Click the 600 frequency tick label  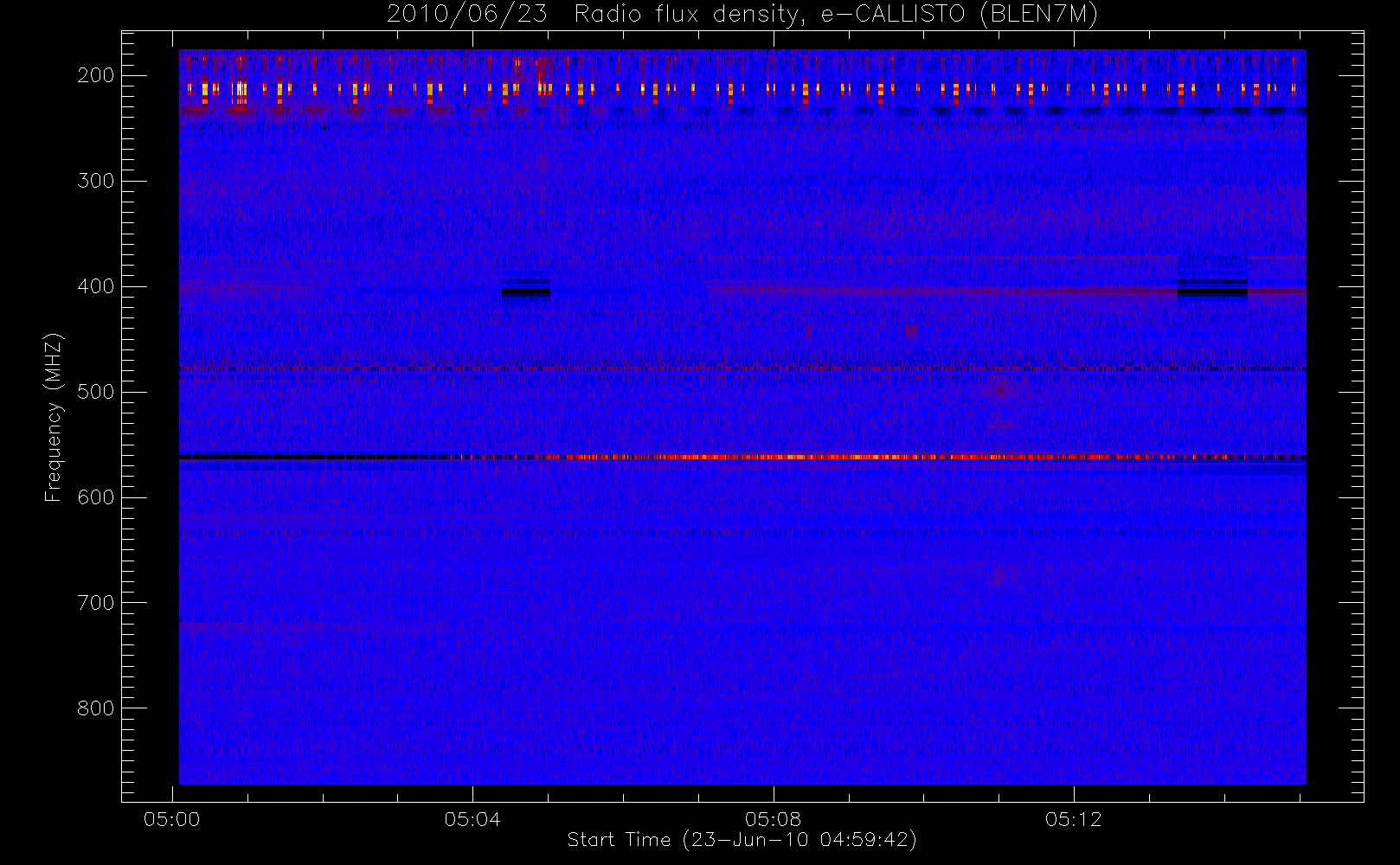(95, 497)
